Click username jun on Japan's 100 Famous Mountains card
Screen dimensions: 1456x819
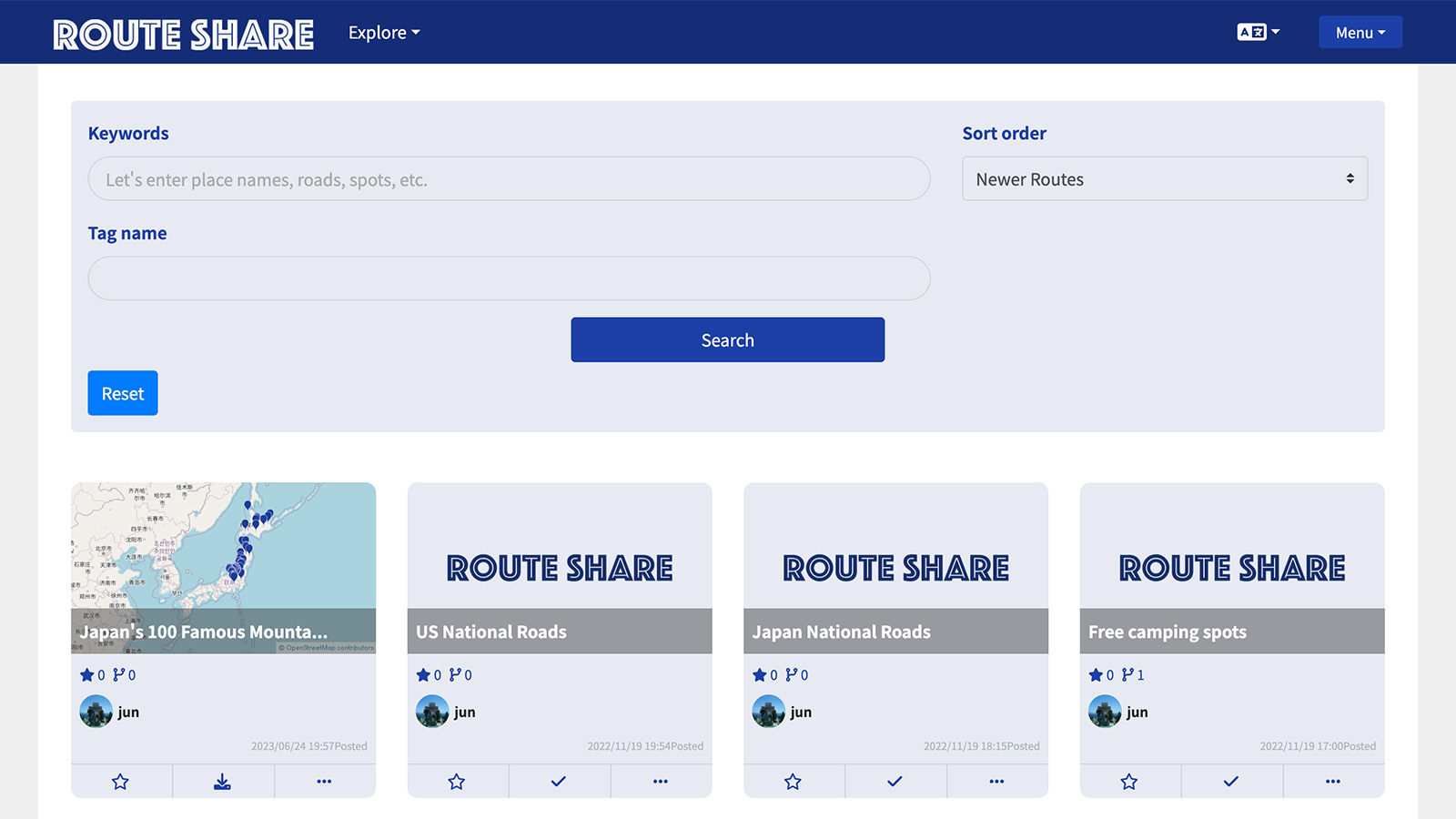tap(128, 712)
